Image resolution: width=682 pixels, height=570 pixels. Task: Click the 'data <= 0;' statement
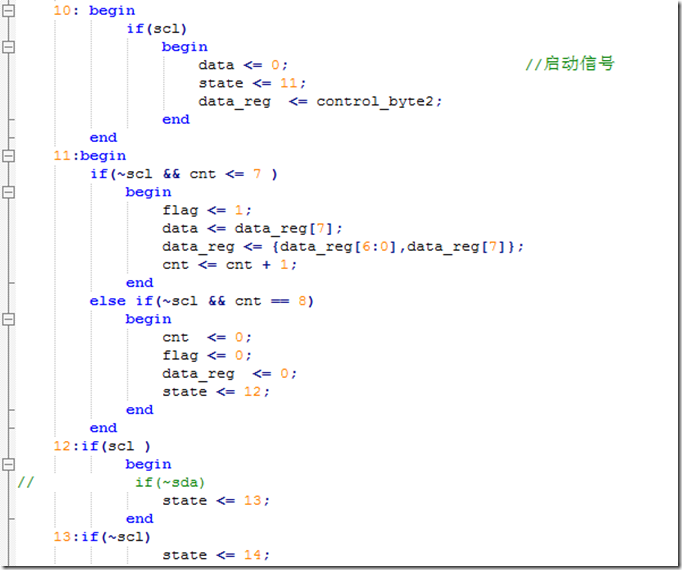point(243,65)
